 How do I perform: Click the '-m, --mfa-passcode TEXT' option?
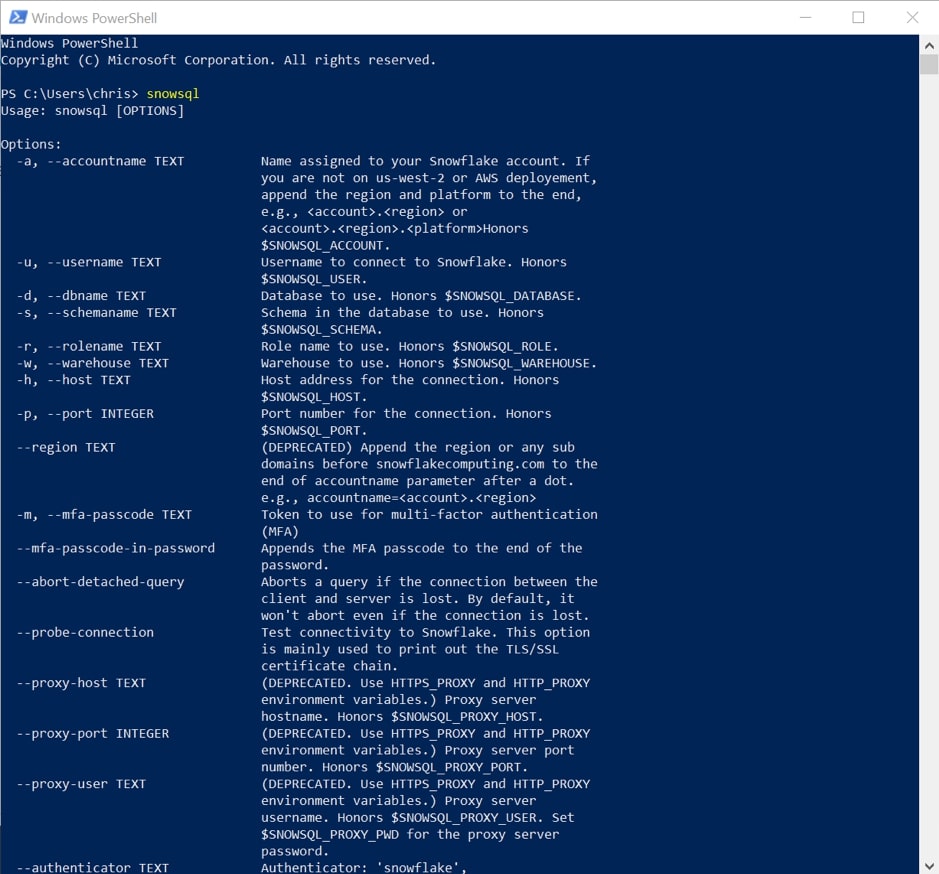104,515
